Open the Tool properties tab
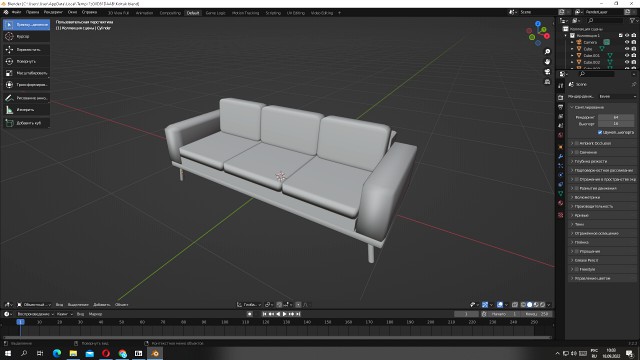This screenshot has height=360, width=640. click(560, 86)
